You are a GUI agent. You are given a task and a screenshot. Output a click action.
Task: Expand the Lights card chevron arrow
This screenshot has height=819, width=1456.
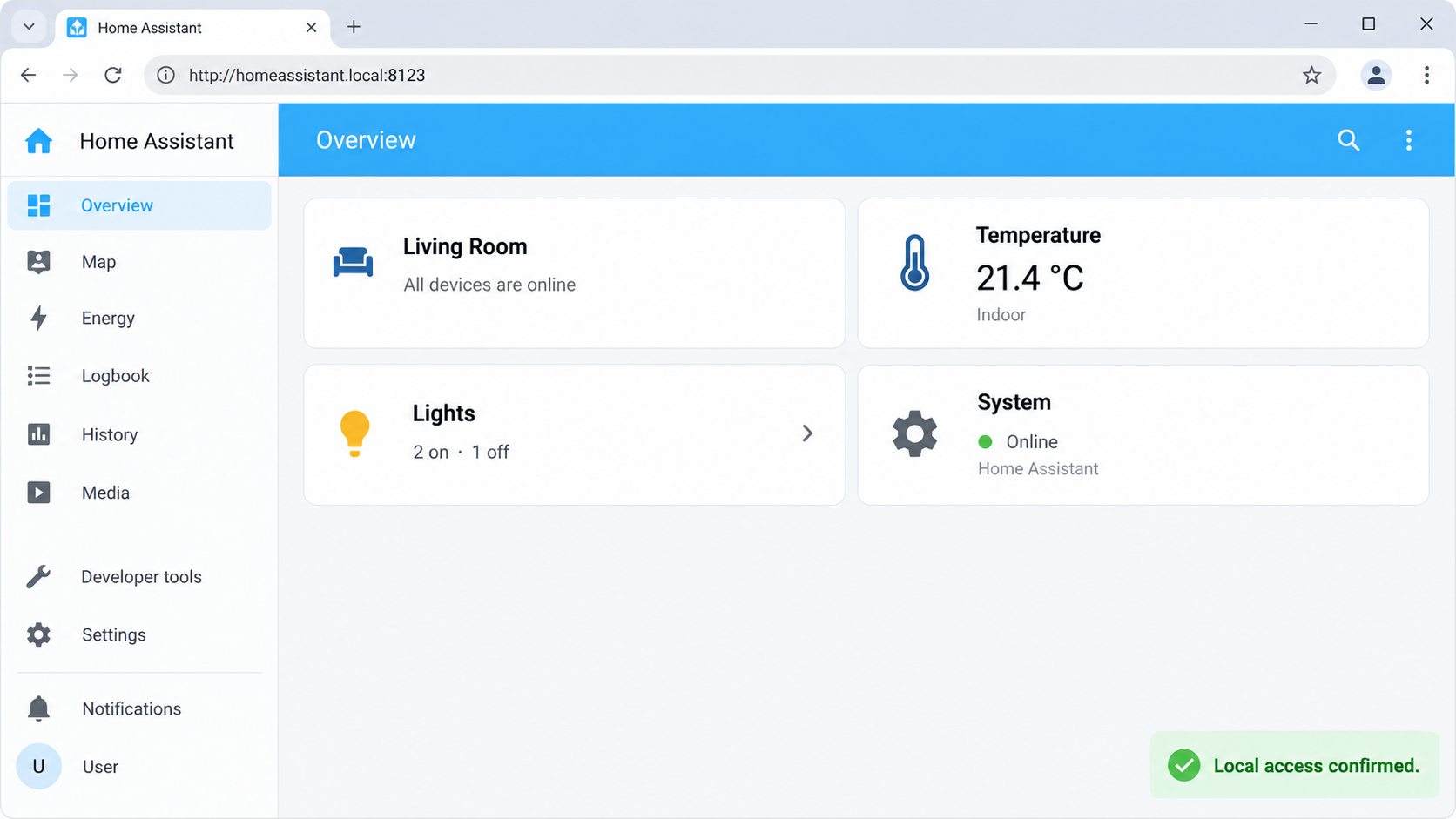click(807, 433)
